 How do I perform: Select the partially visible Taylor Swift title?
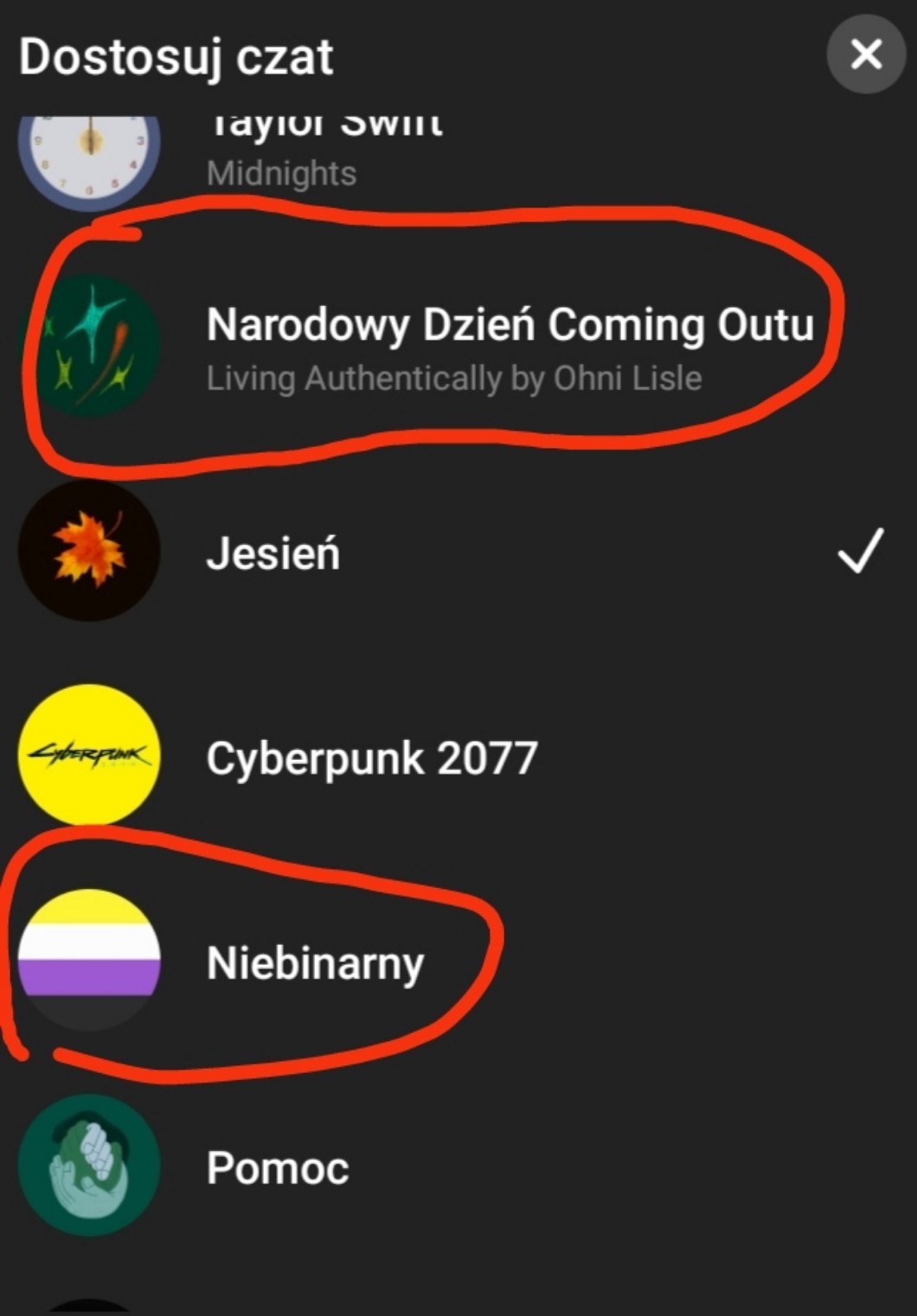click(x=326, y=125)
